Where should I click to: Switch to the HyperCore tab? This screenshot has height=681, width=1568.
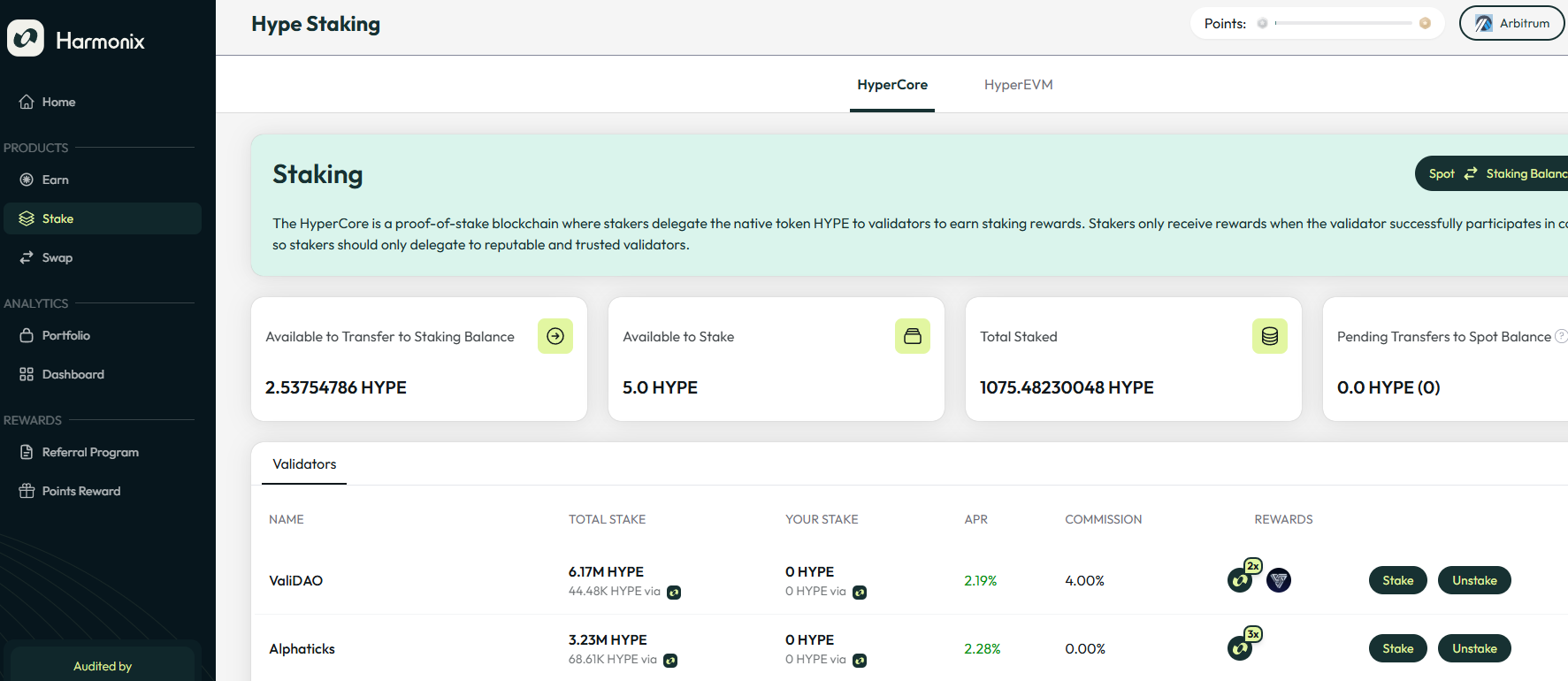point(892,85)
